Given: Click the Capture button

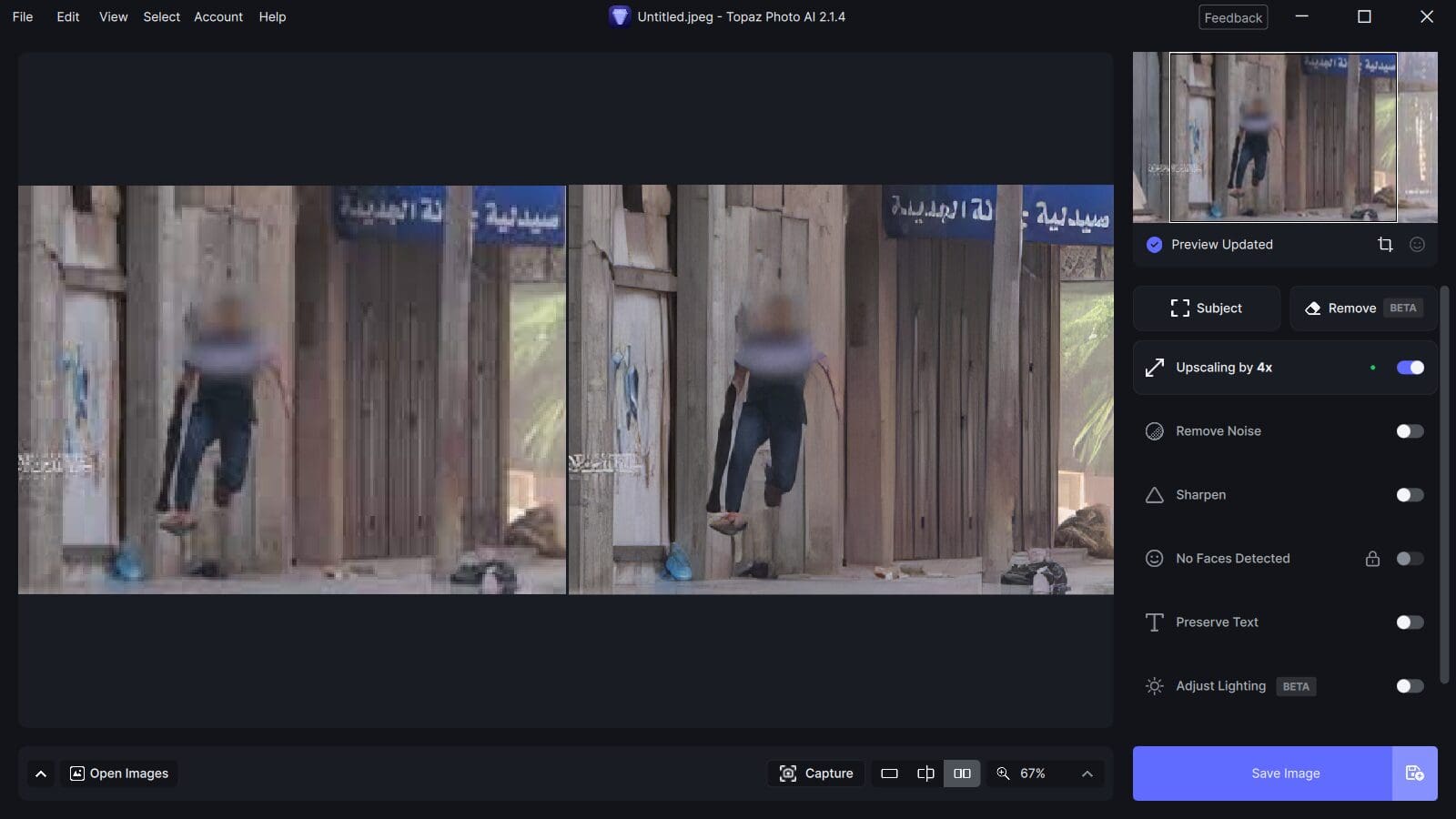Looking at the screenshot, I should coord(816,773).
